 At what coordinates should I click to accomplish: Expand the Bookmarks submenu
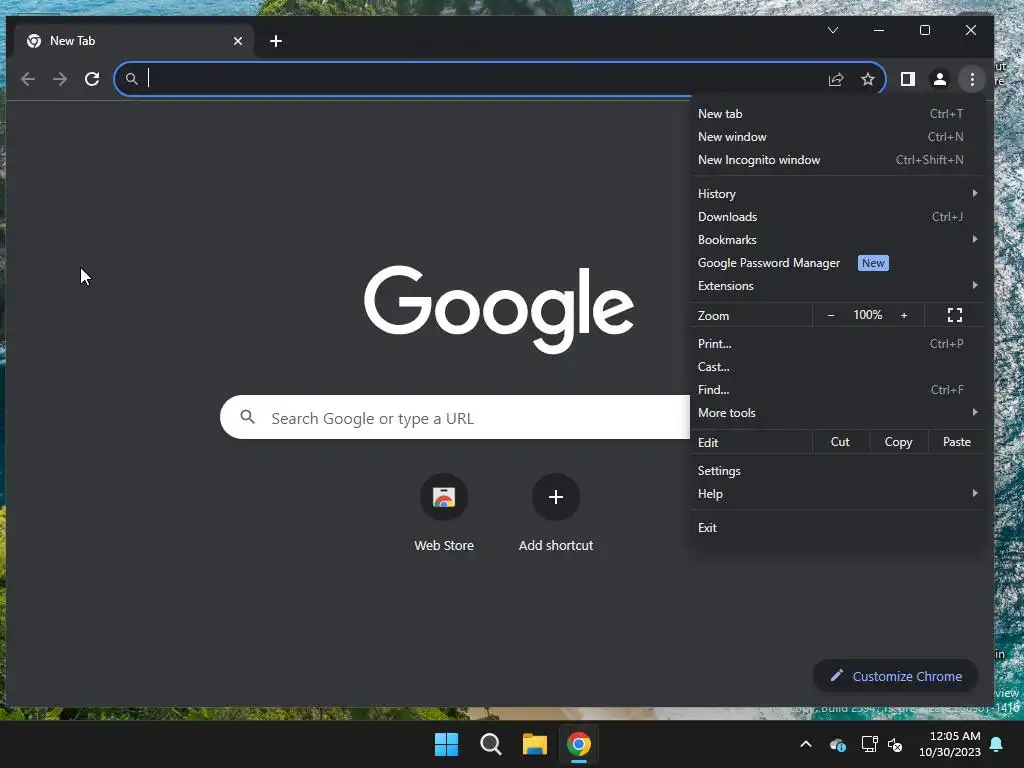pos(837,240)
